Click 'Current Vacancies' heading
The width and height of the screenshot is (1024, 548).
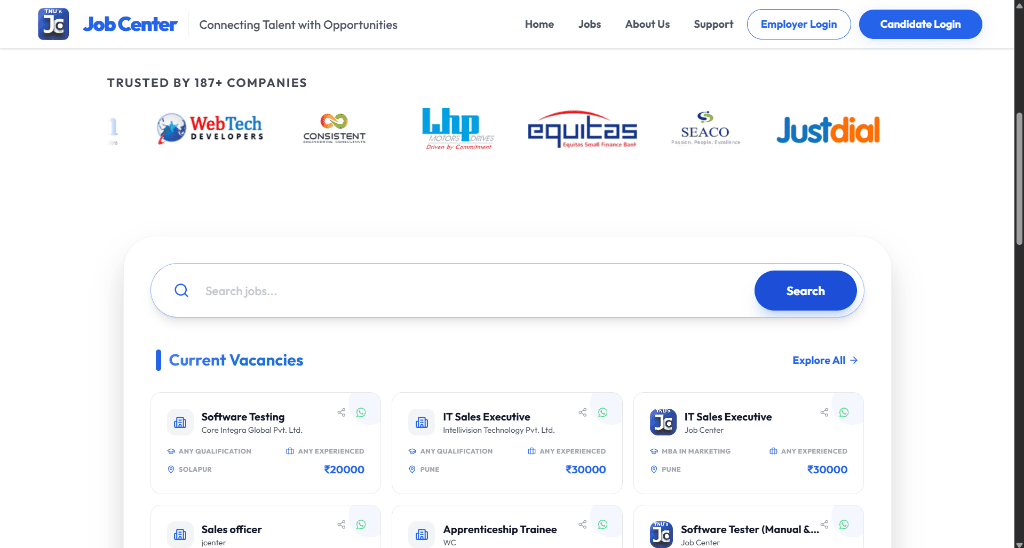pos(236,360)
